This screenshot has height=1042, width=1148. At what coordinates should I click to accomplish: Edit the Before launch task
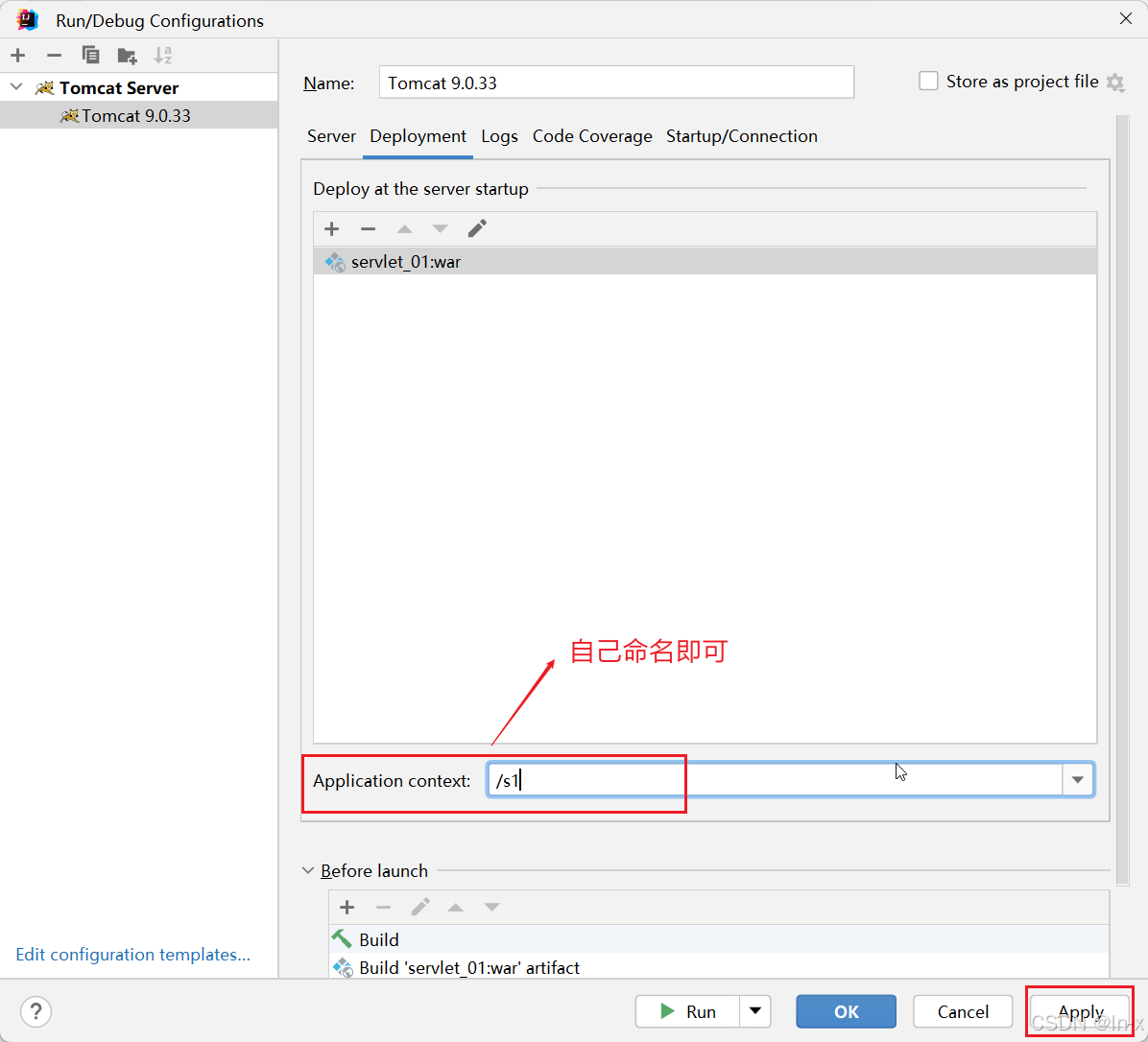tap(420, 908)
